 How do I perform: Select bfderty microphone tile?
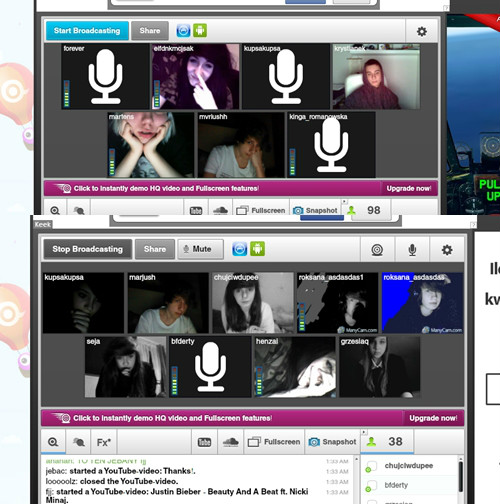tap(210, 367)
